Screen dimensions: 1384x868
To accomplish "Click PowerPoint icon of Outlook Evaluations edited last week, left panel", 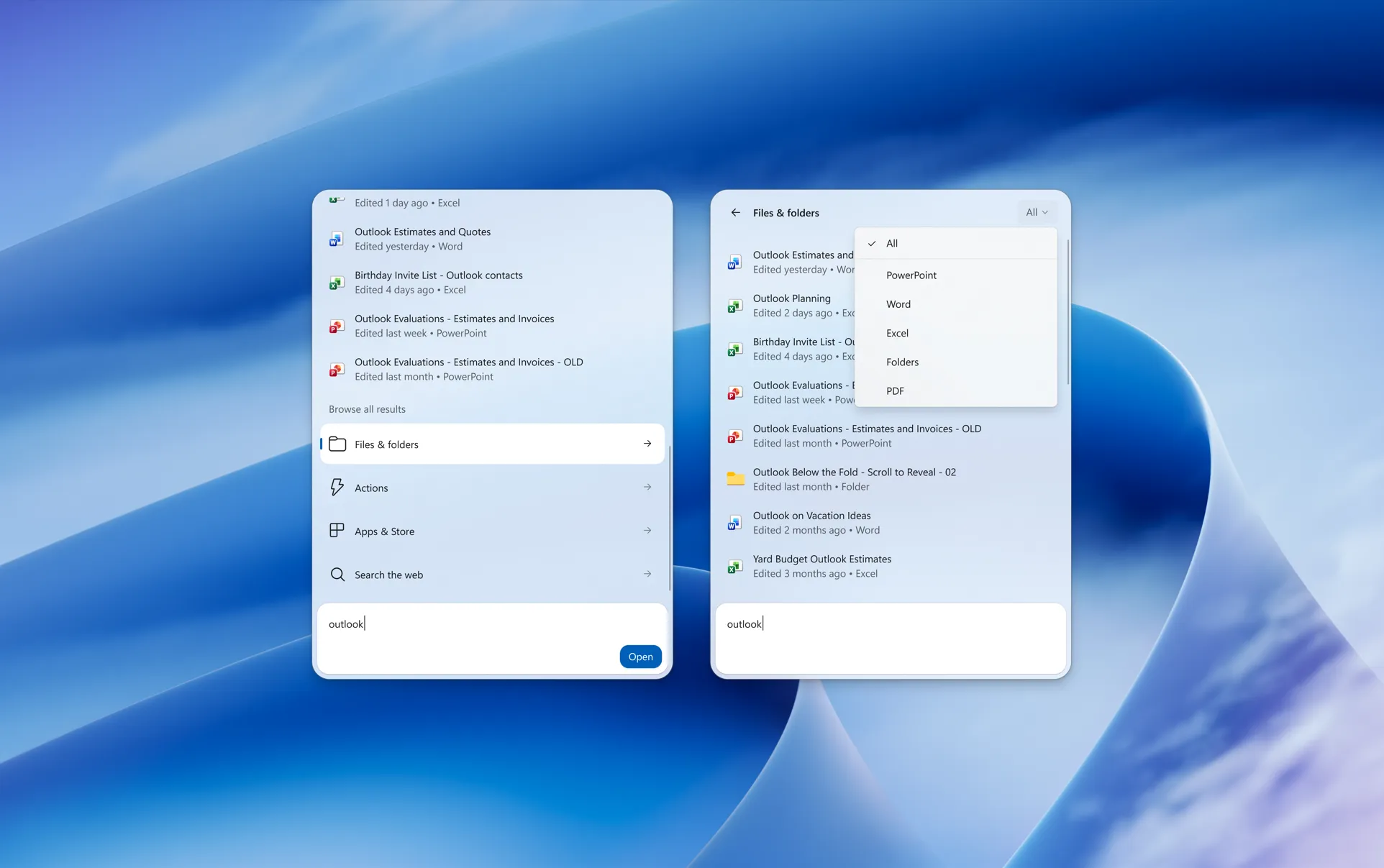I will click(336, 326).
